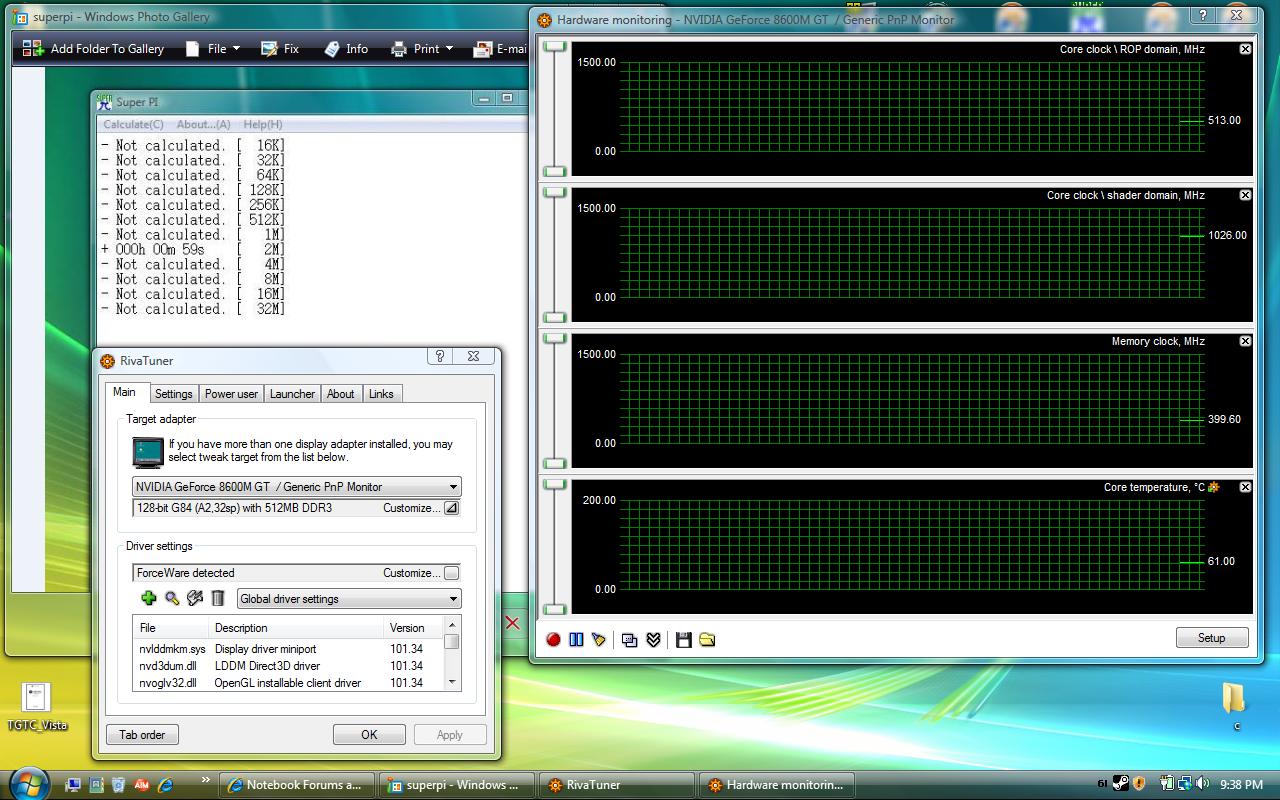The height and width of the screenshot is (800, 1280).
Task: Close the Core clock shader domain graph
Action: point(1245,195)
